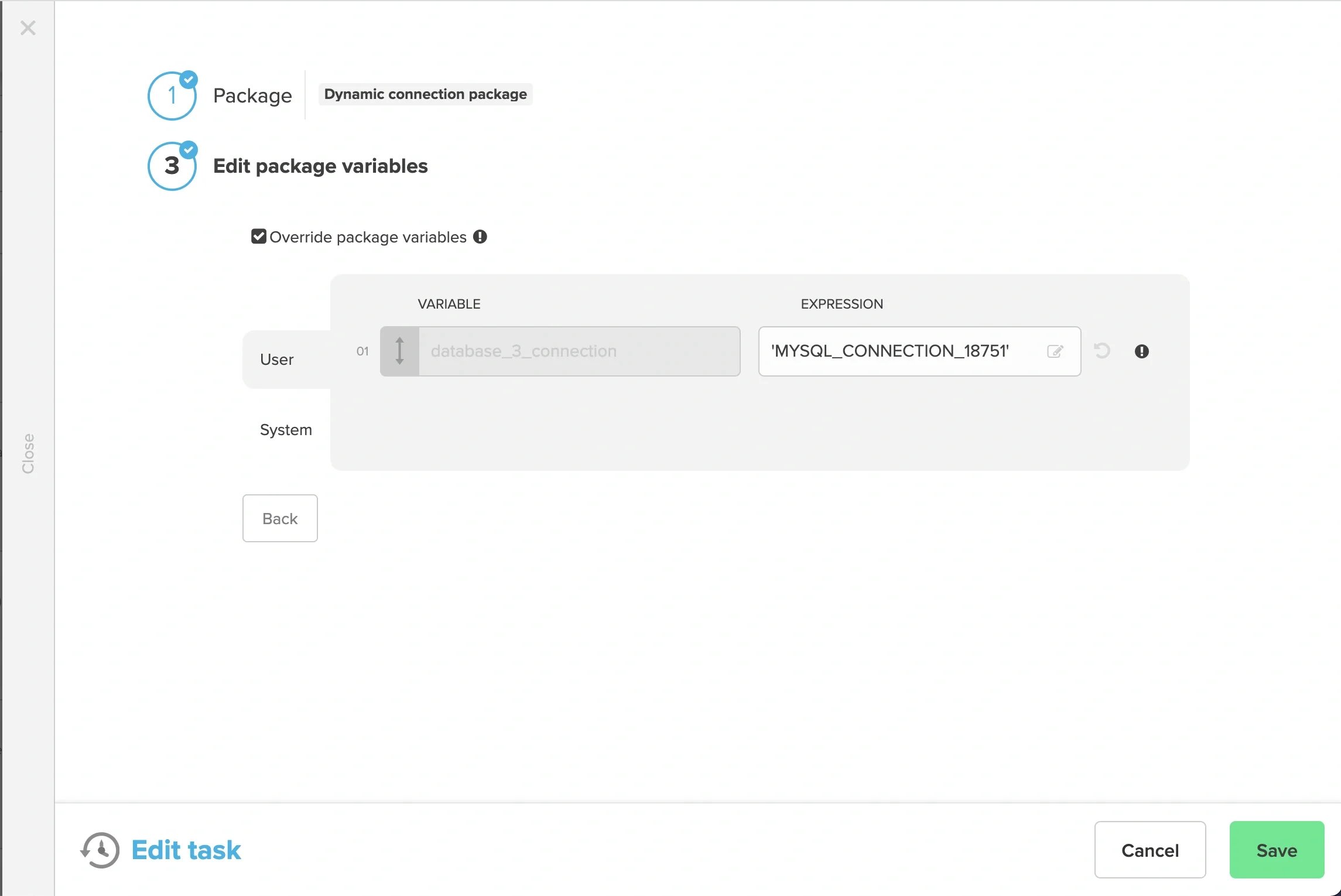
Task: Click the EXPRESSION column header
Action: pyautogui.click(x=842, y=304)
